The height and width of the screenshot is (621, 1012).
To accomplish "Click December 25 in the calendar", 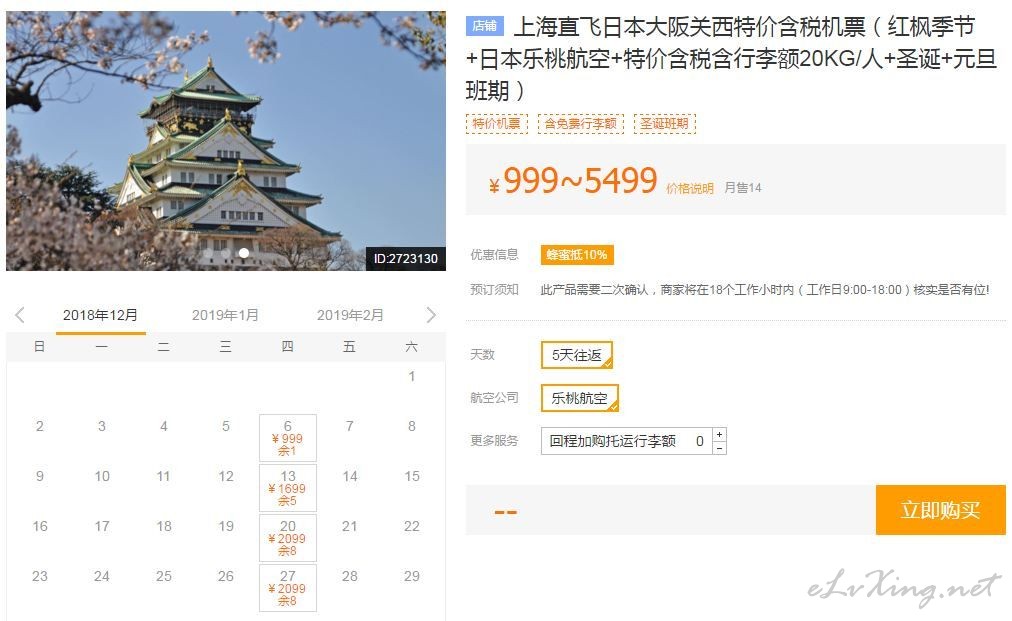I will 164,576.
